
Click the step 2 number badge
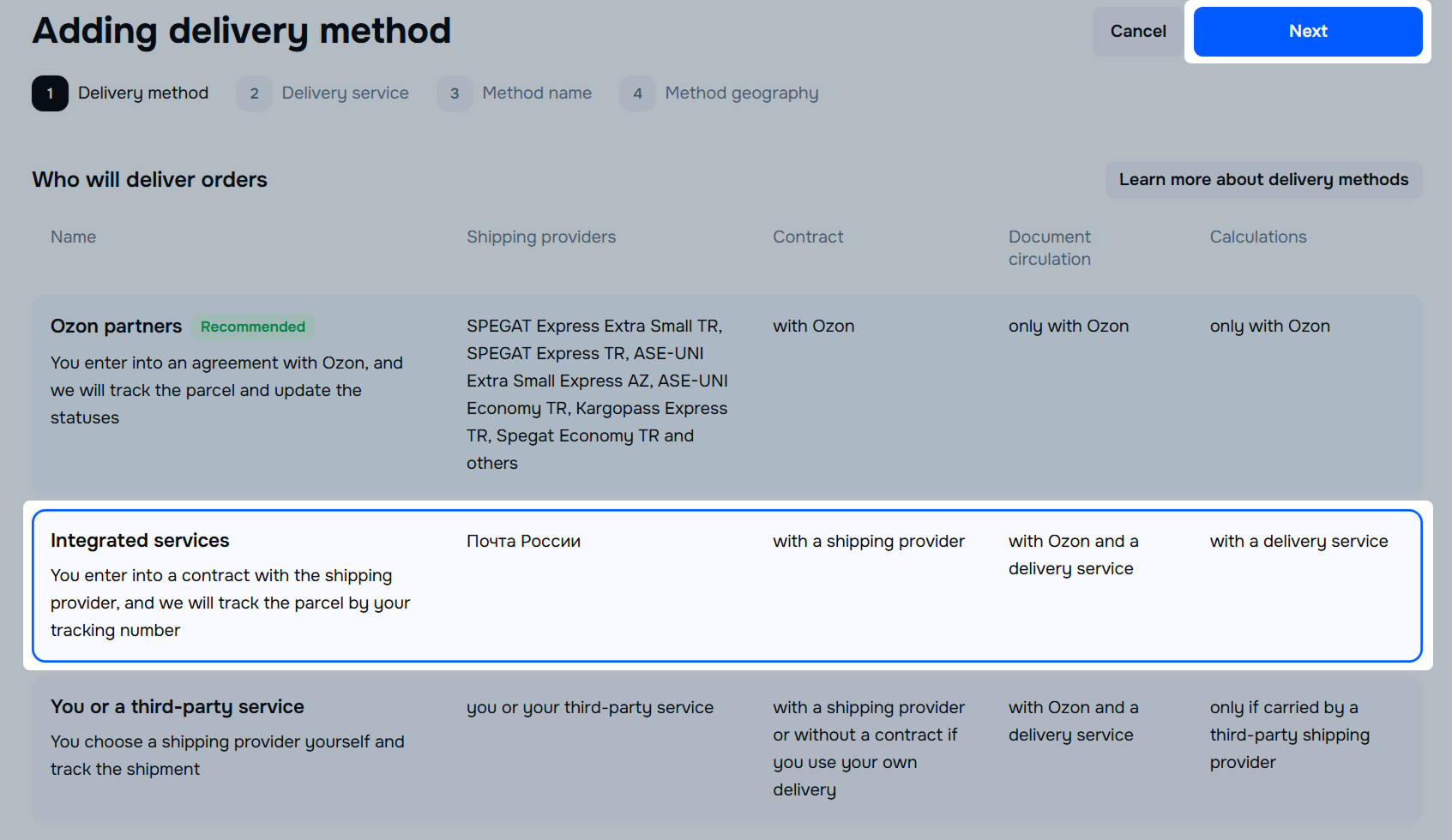254,93
